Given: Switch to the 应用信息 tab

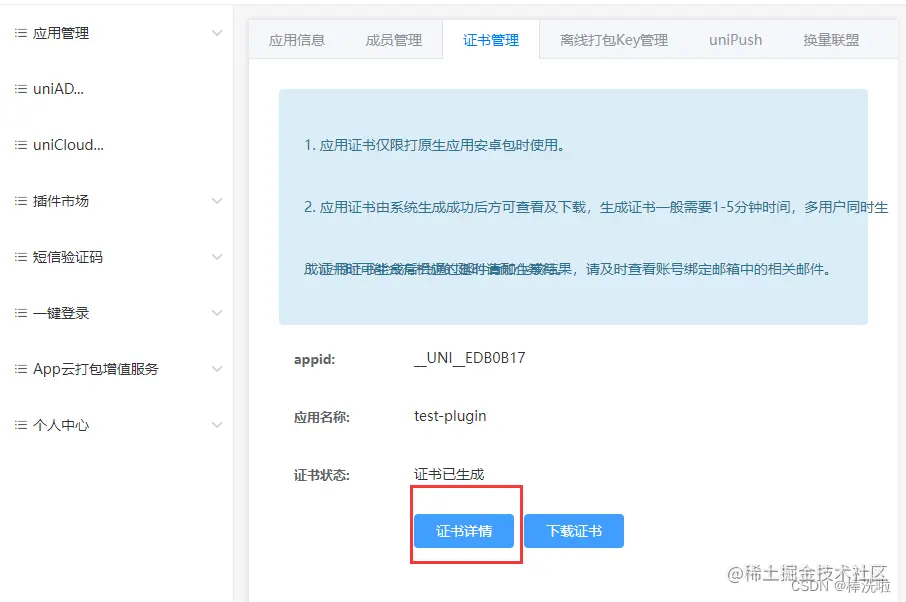Looking at the screenshot, I should [300, 40].
